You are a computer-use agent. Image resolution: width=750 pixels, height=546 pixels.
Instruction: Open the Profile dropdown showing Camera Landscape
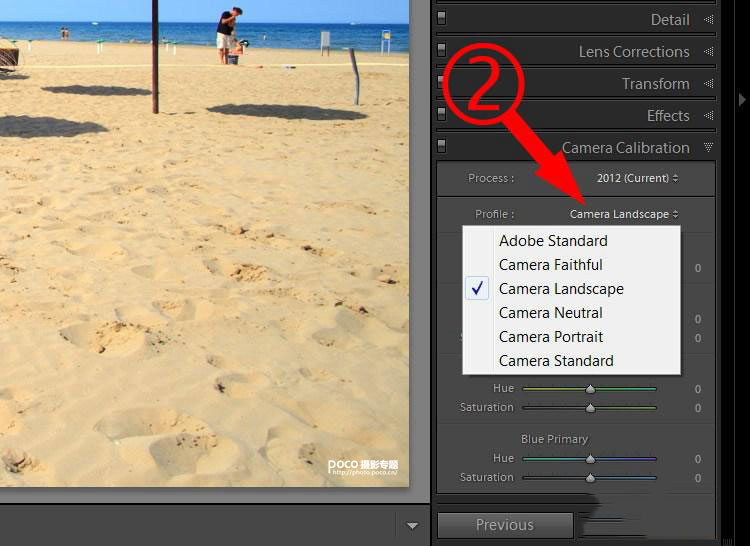pos(624,214)
